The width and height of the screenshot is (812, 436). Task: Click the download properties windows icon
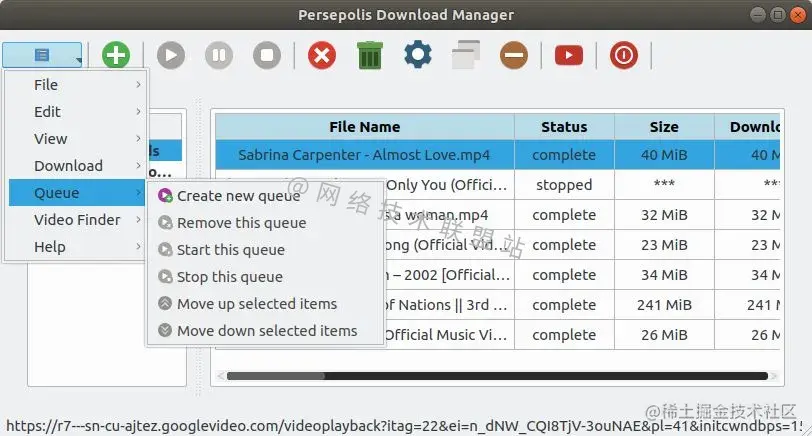(x=466, y=55)
